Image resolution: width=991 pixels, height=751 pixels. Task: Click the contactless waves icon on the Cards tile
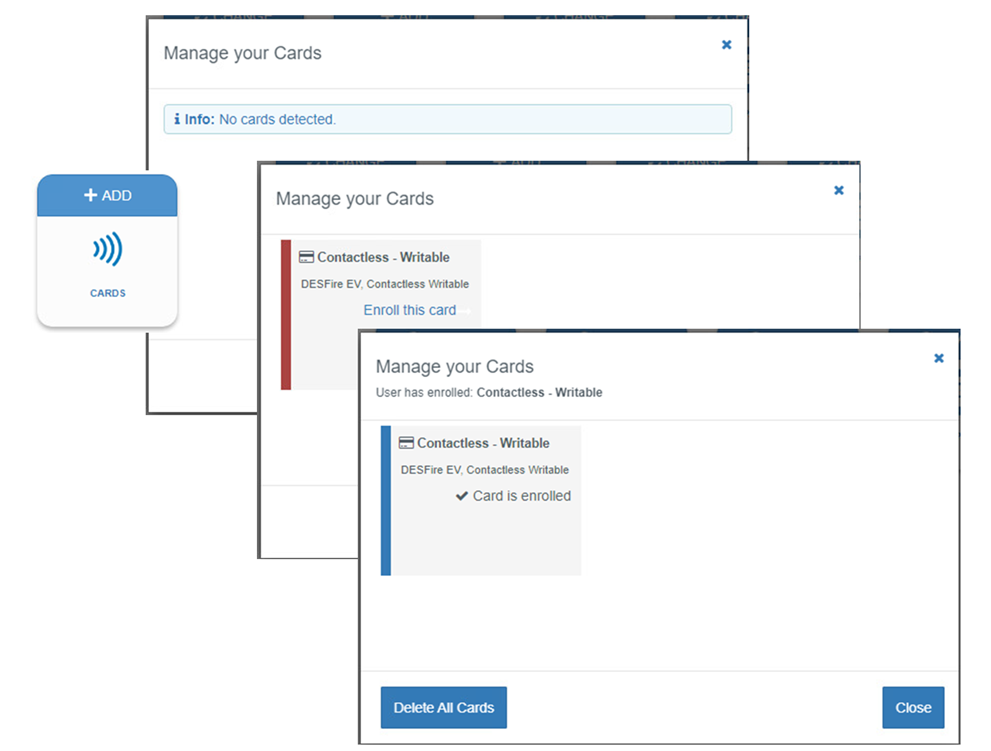pyautogui.click(x=107, y=249)
